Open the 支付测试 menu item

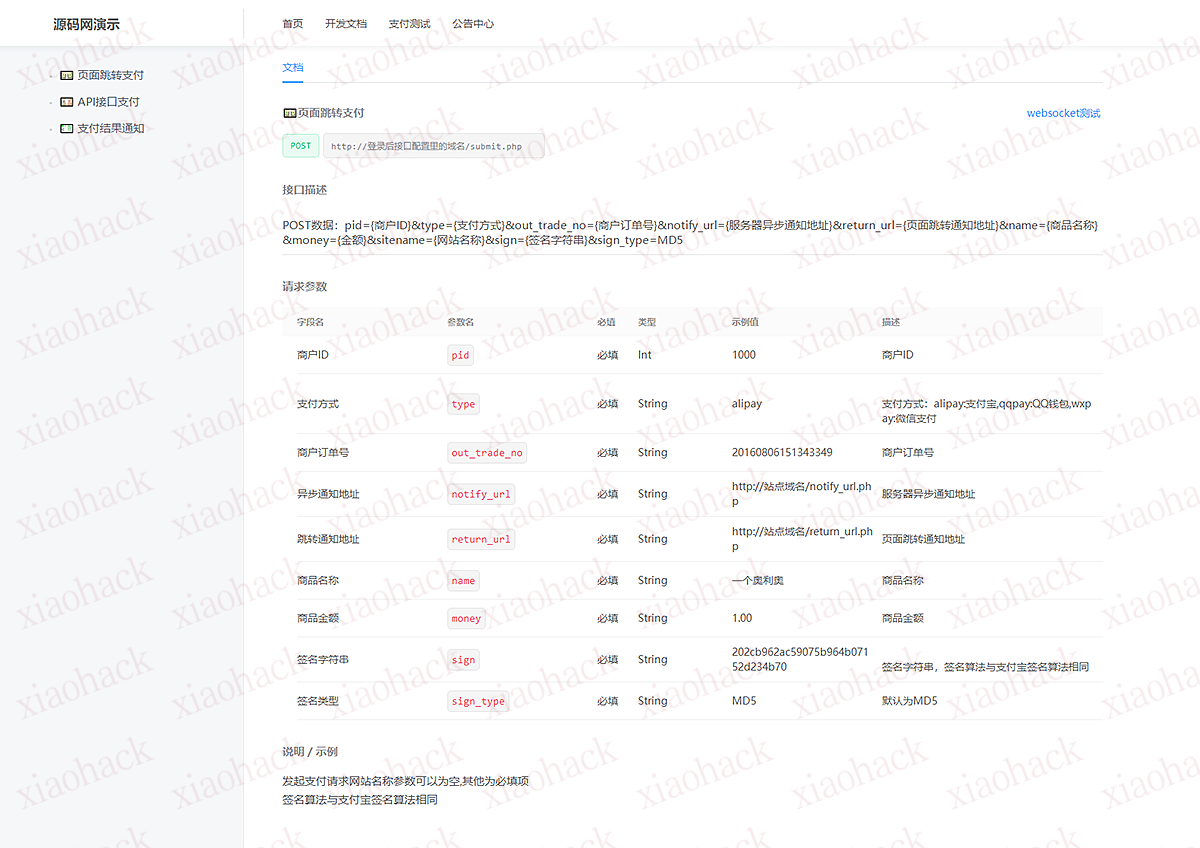(409, 23)
